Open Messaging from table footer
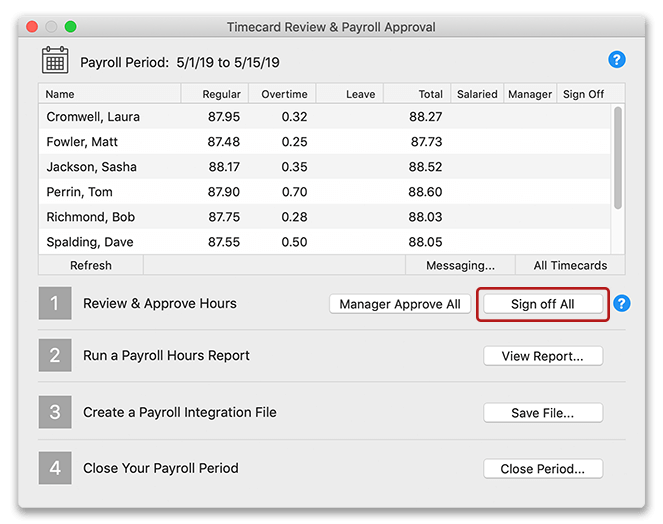Image resolution: width=663 pixels, height=524 pixels. 460,265
